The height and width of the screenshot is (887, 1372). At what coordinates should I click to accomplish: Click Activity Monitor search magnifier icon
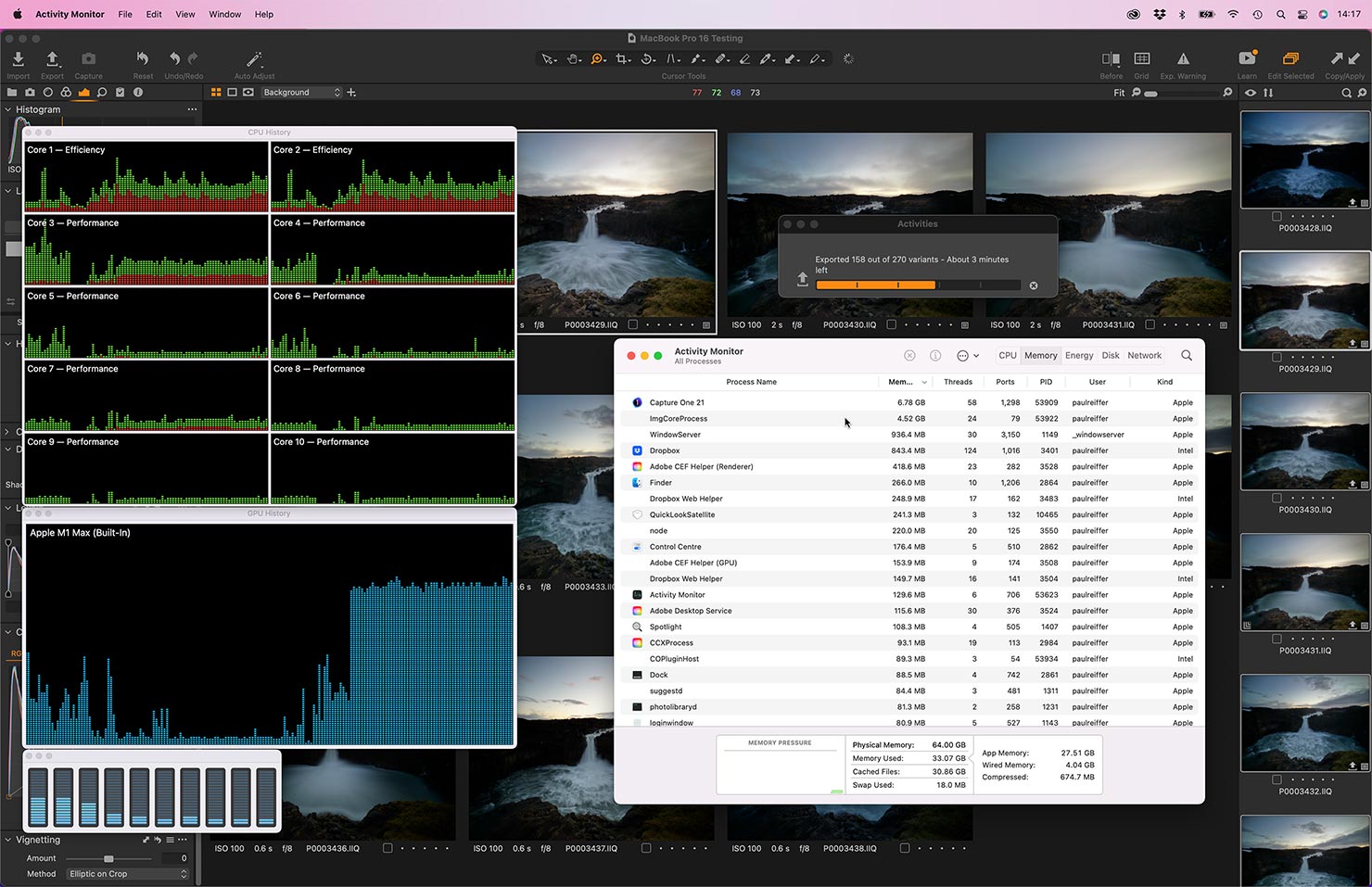(1187, 355)
